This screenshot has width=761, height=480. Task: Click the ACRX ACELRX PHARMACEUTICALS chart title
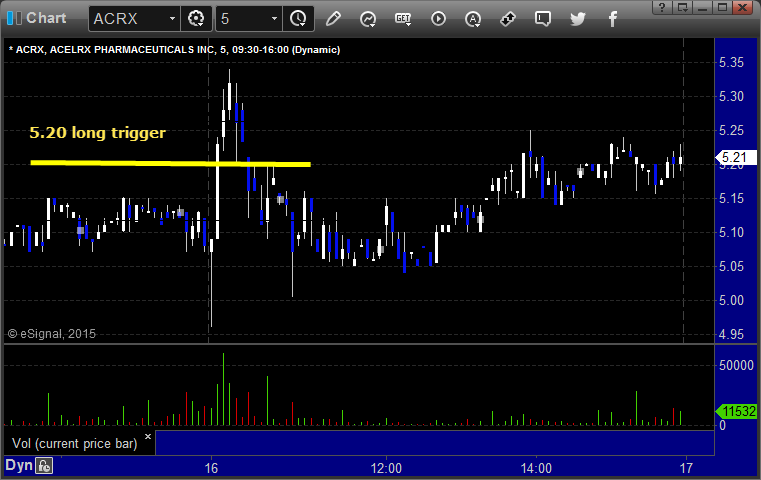[x=175, y=50]
